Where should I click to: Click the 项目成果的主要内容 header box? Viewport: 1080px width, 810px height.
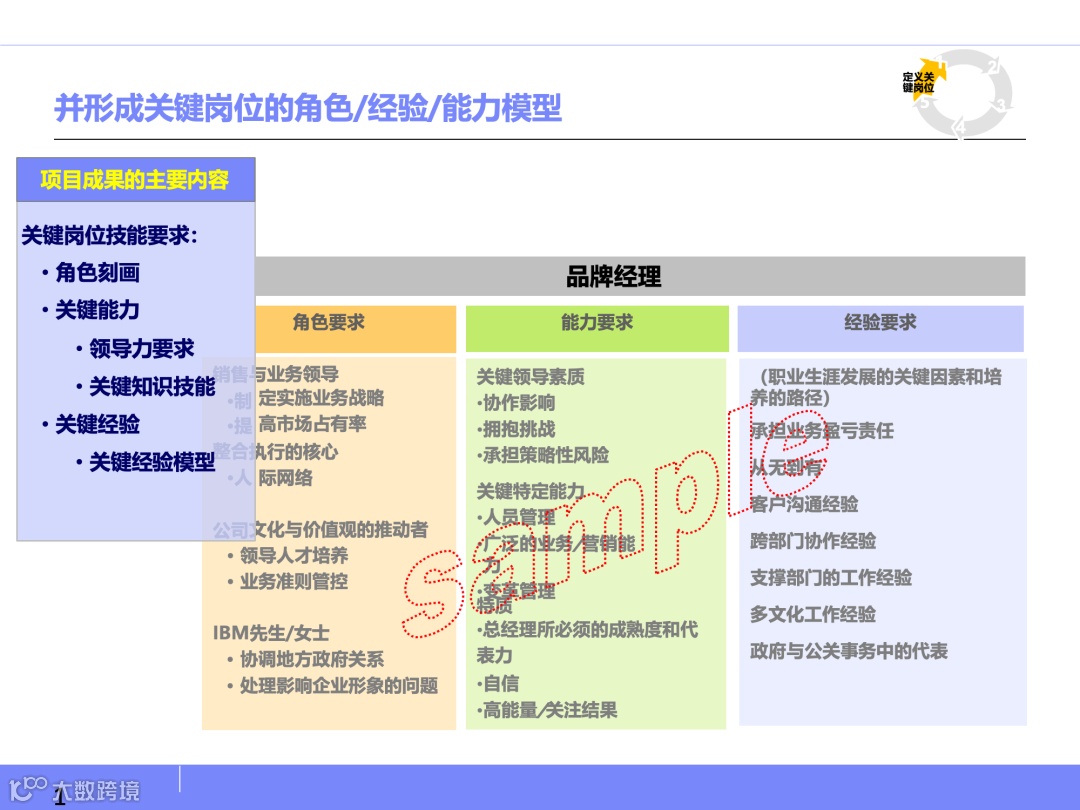tap(136, 180)
